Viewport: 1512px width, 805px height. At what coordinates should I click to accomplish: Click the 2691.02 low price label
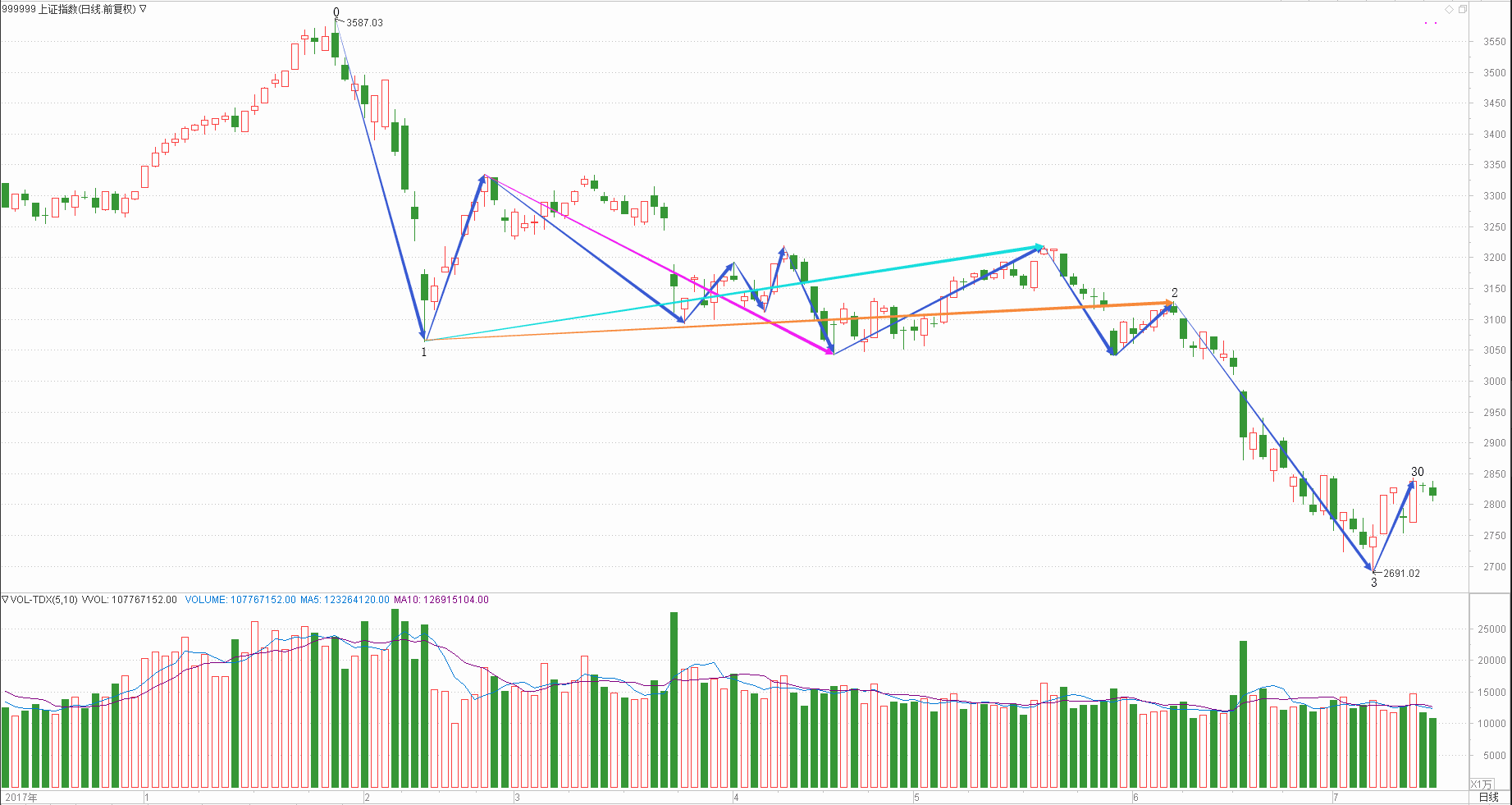[1401, 574]
